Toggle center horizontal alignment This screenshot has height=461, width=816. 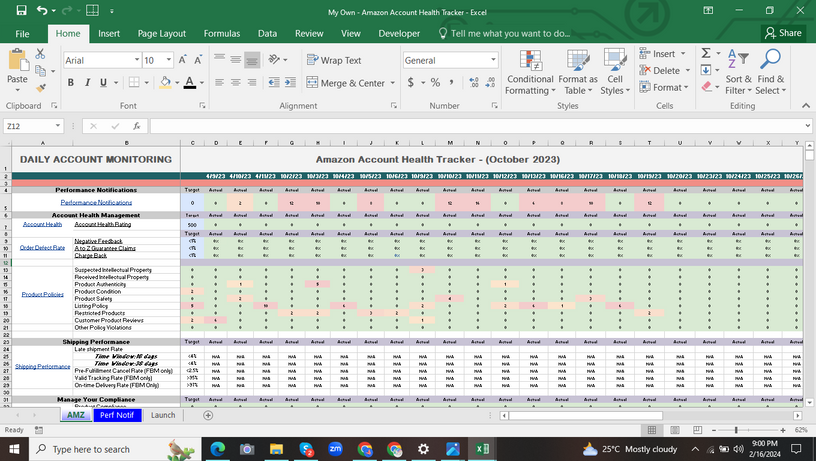(x=236, y=83)
